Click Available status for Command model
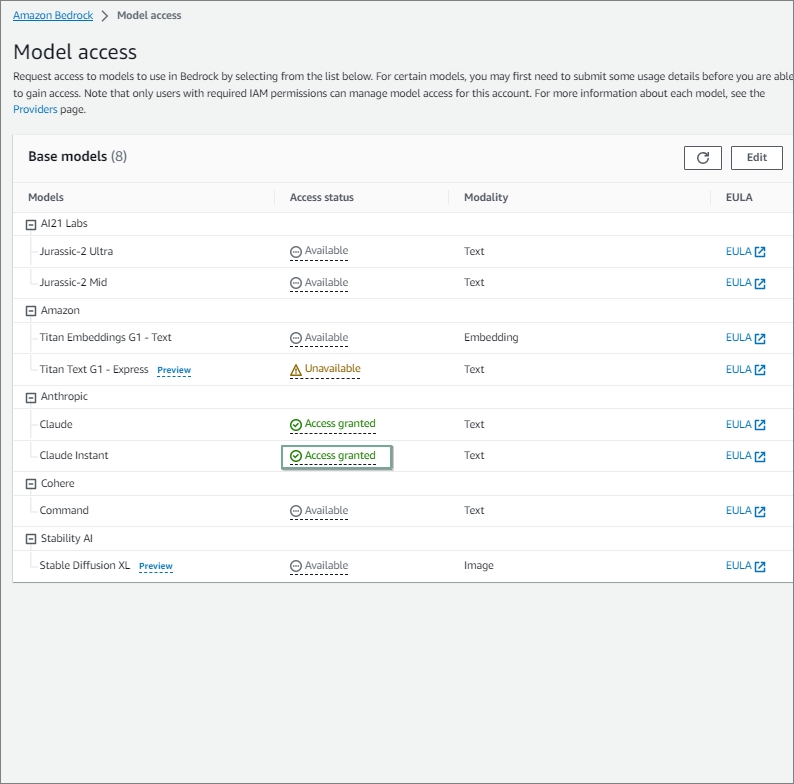 tap(319, 511)
